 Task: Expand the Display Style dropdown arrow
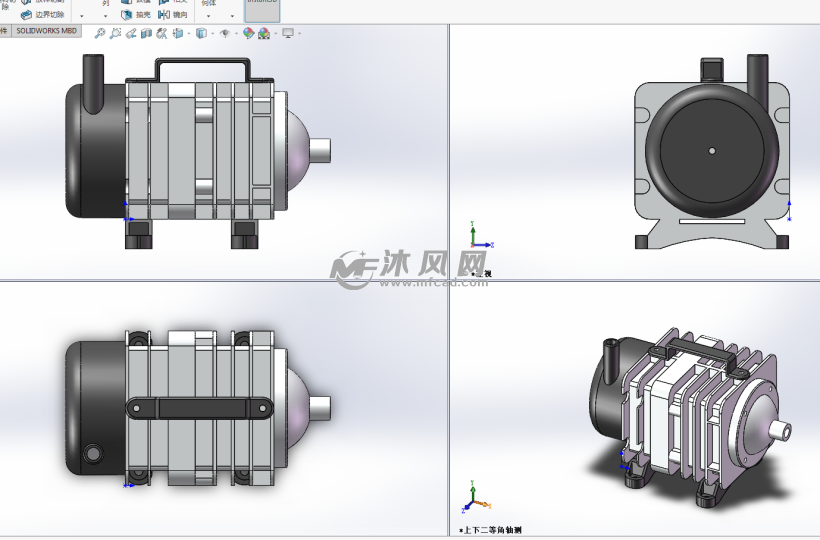coord(212,33)
